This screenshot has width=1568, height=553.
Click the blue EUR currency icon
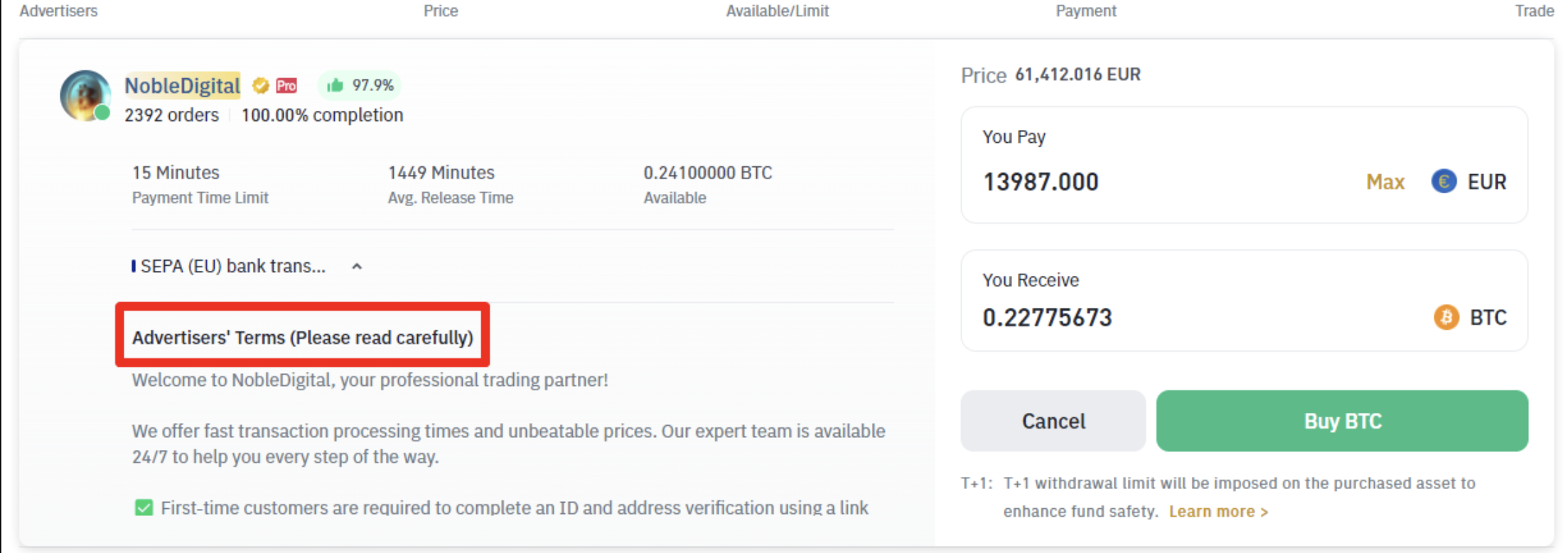[1443, 181]
